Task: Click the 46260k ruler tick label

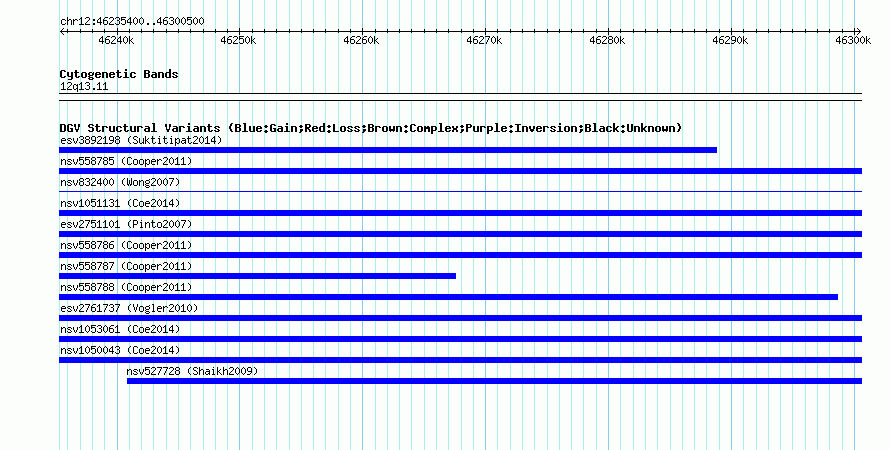Action: tap(362, 40)
